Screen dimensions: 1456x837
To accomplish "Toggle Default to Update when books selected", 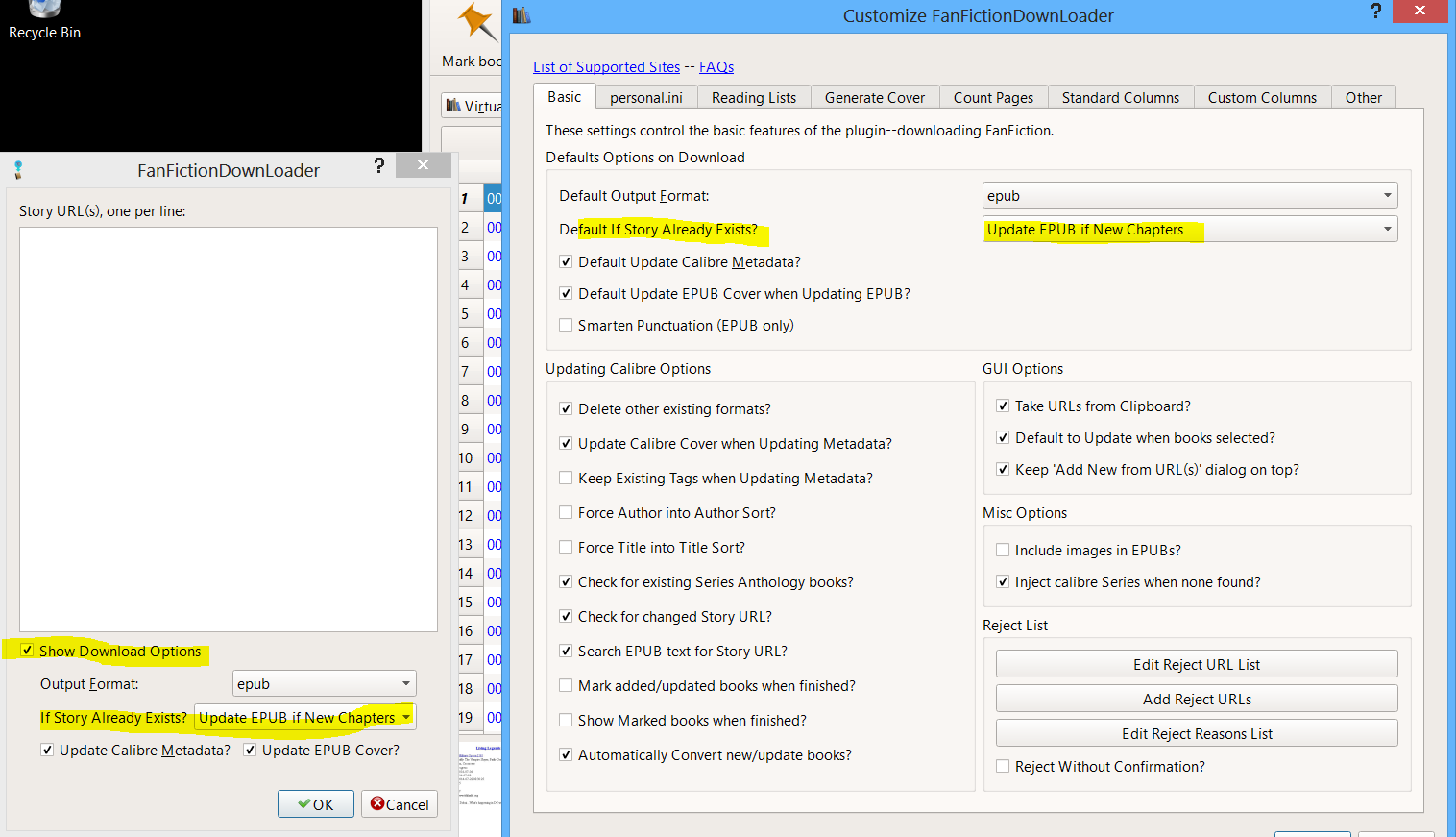I will 1003,437.
